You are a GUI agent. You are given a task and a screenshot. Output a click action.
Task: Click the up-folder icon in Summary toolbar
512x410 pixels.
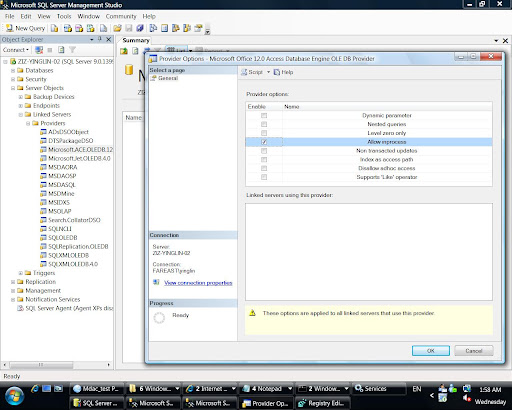point(124,51)
